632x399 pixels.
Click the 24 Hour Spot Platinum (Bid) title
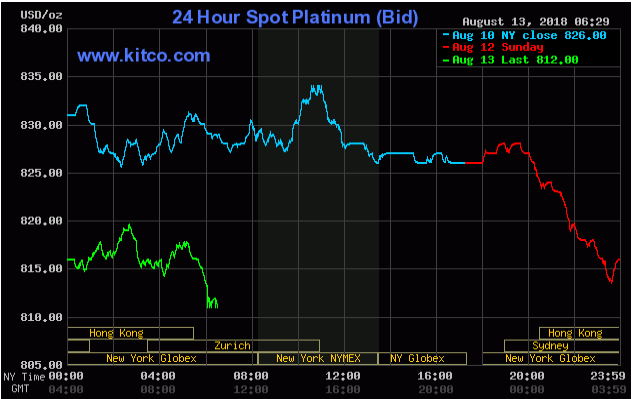pos(295,17)
